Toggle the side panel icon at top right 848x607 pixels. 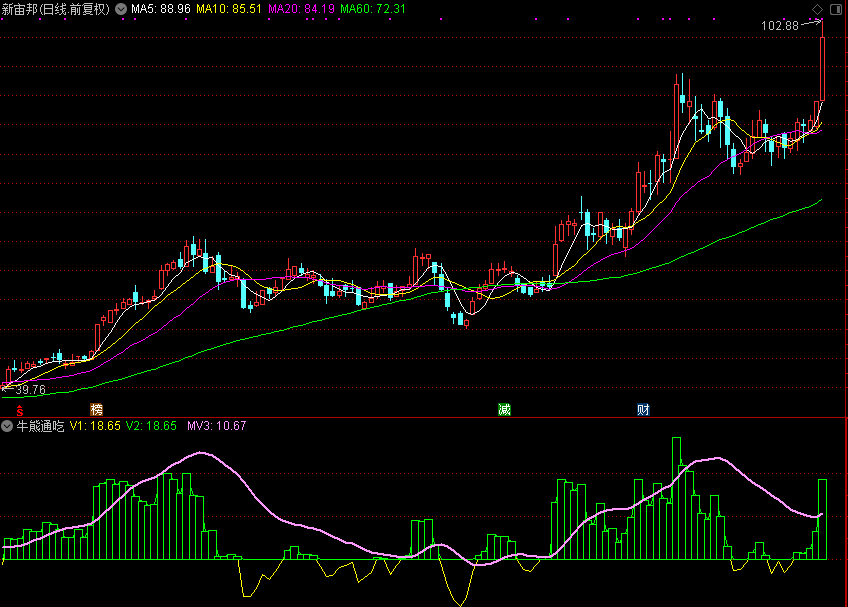(x=836, y=9)
